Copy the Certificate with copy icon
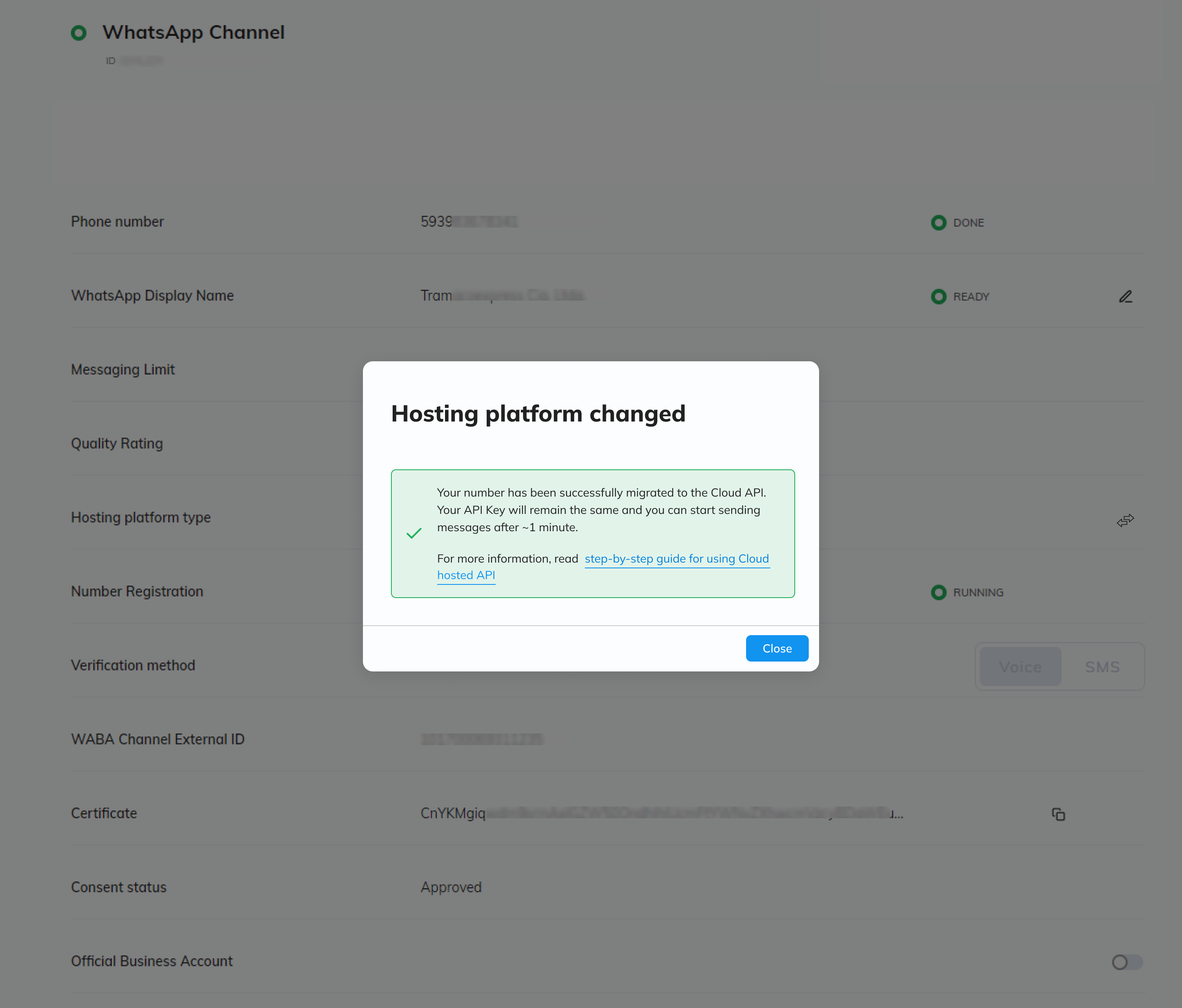Screen dimensions: 1182x1008 click(1058, 814)
